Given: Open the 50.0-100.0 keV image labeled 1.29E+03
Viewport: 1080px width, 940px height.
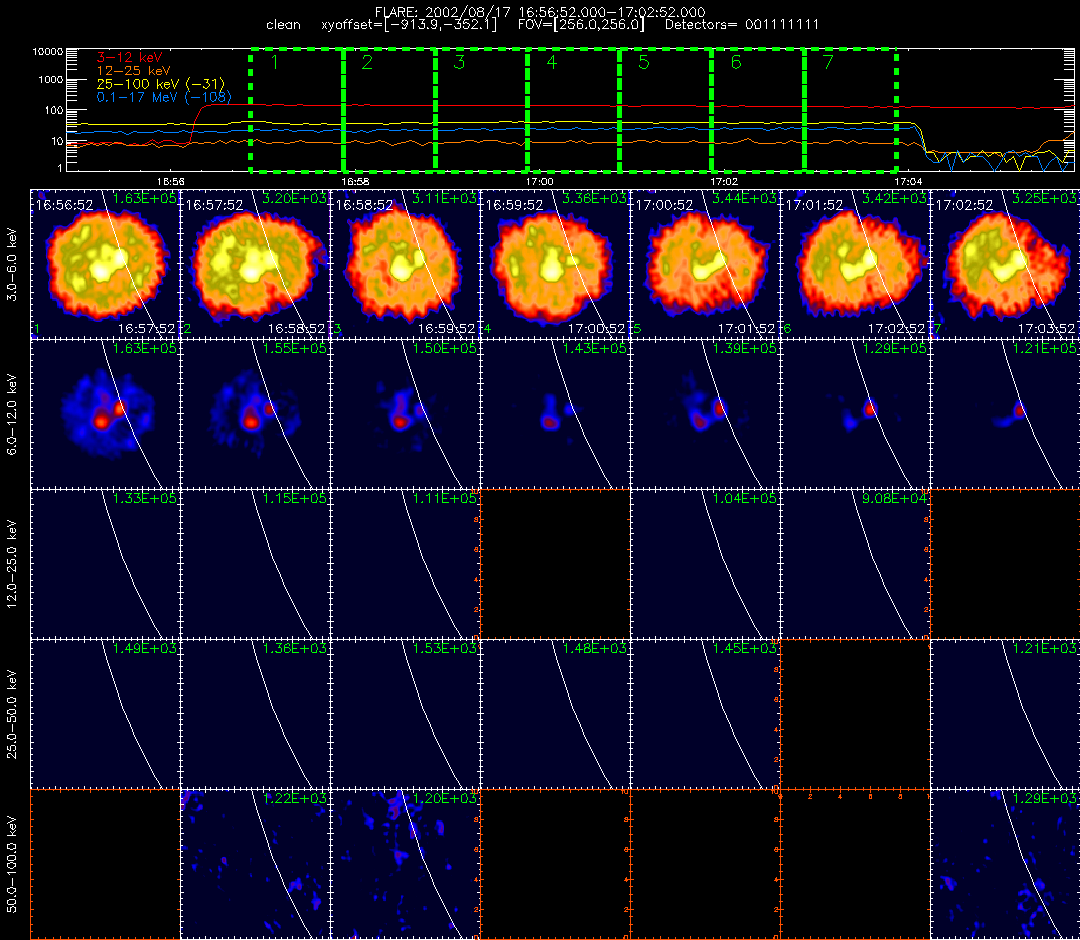Looking at the screenshot, I should [x=1006, y=864].
